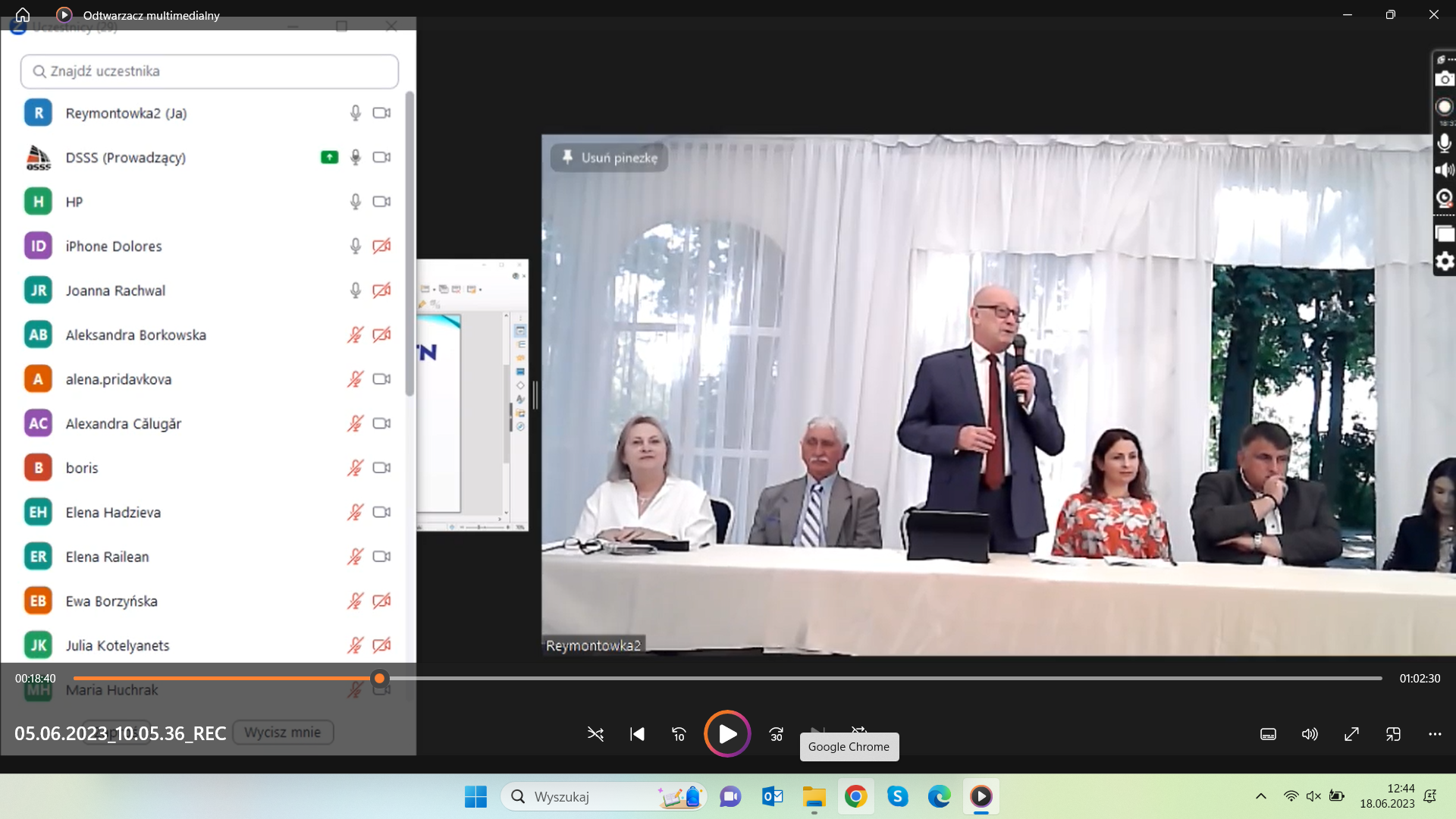Screen dimensions: 1456x819
Task: Start playback with the Play button
Action: coord(727,733)
